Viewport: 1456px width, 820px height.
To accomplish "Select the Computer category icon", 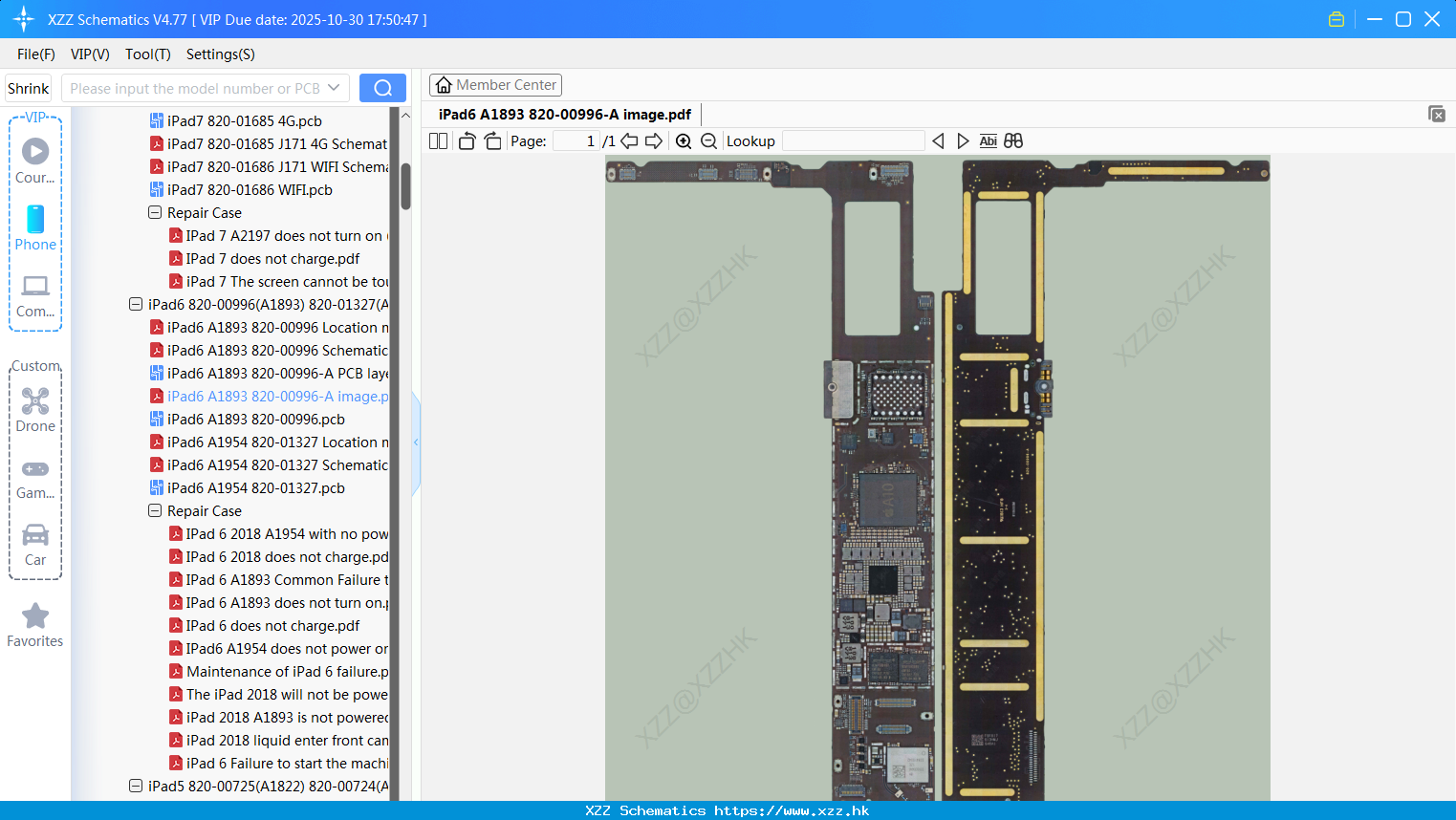I will pos(35,295).
